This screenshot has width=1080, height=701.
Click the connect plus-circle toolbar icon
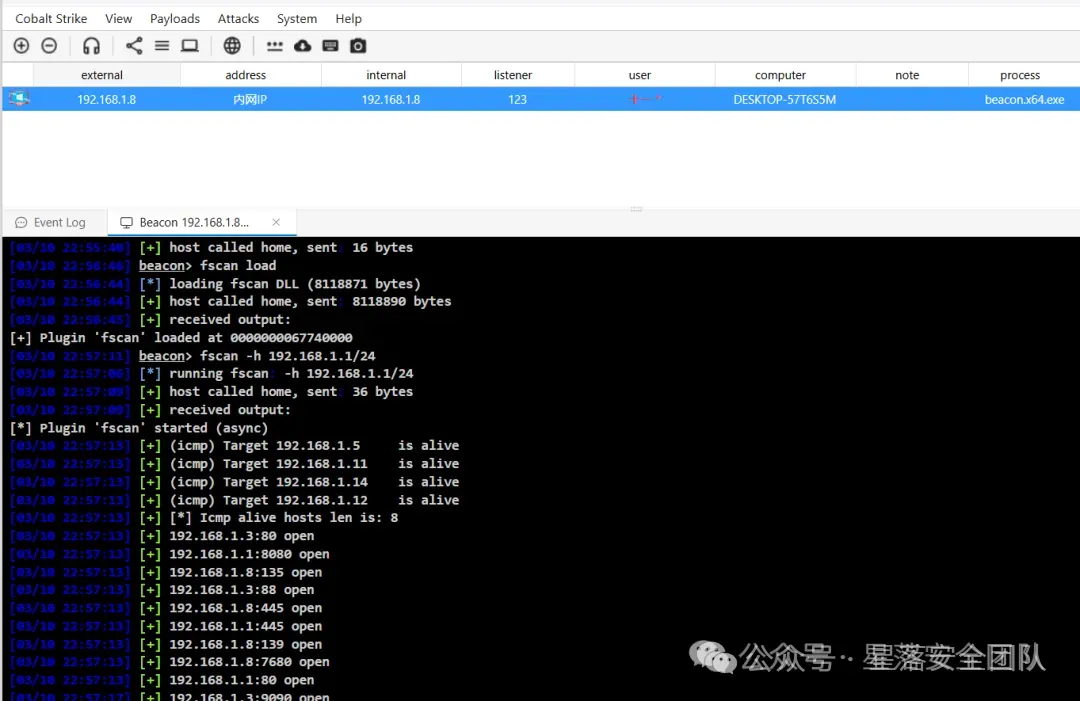(21, 45)
